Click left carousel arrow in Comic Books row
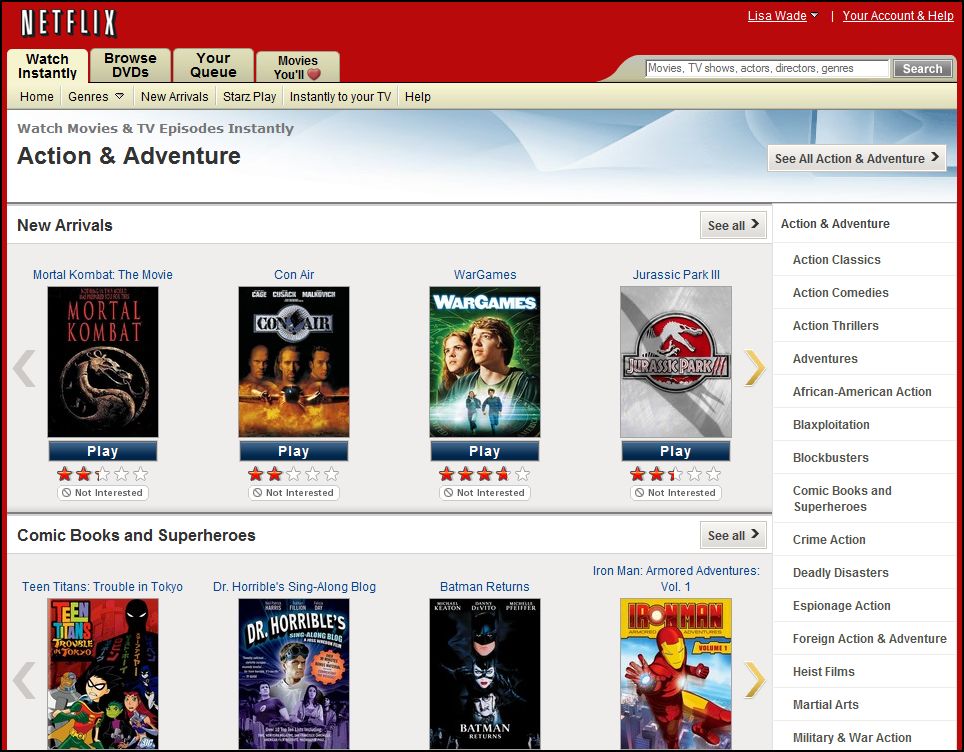The image size is (964, 752). [24, 680]
